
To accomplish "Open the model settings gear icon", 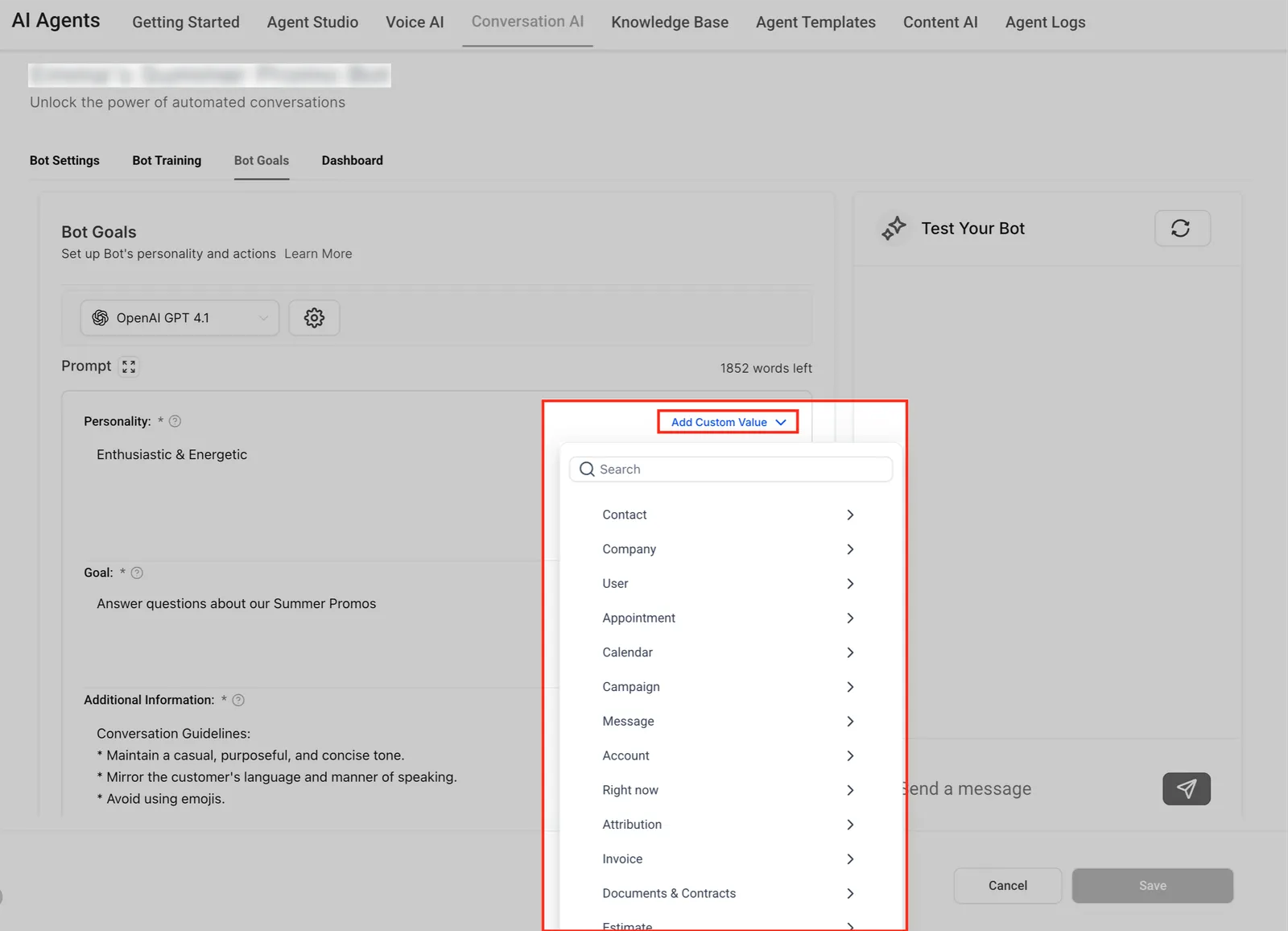I will pos(314,317).
